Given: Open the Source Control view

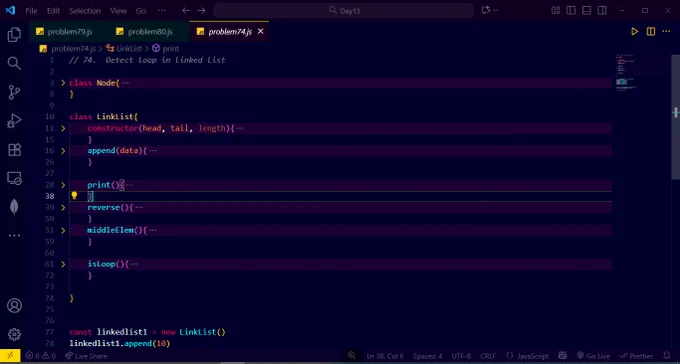Looking at the screenshot, I should (x=14, y=92).
